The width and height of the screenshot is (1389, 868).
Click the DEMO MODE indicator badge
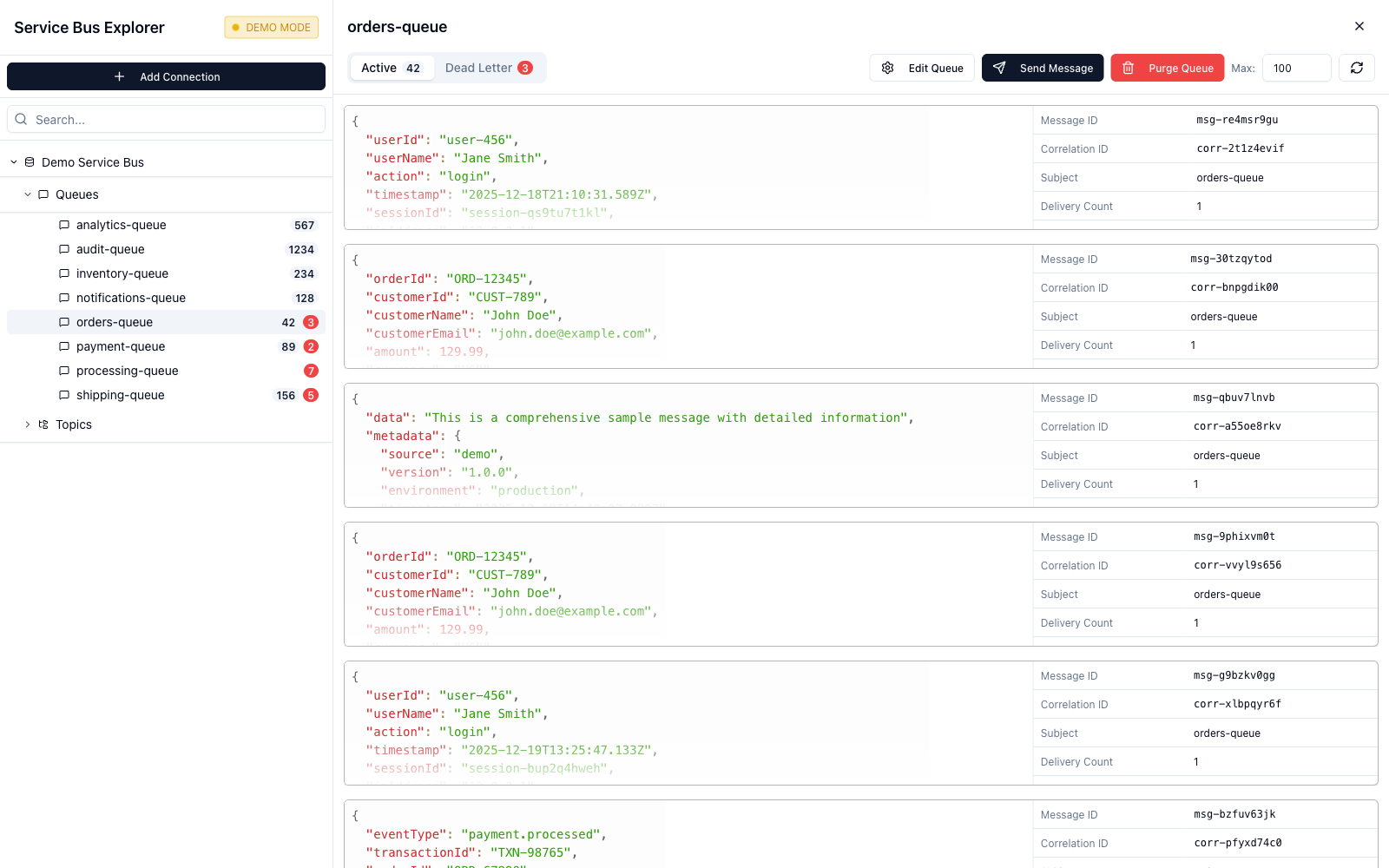(271, 27)
